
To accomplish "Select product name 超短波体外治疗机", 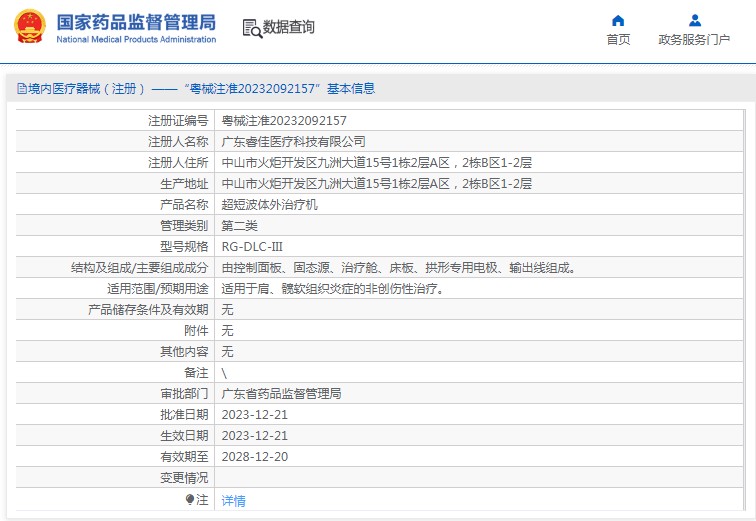I will (x=269, y=205).
